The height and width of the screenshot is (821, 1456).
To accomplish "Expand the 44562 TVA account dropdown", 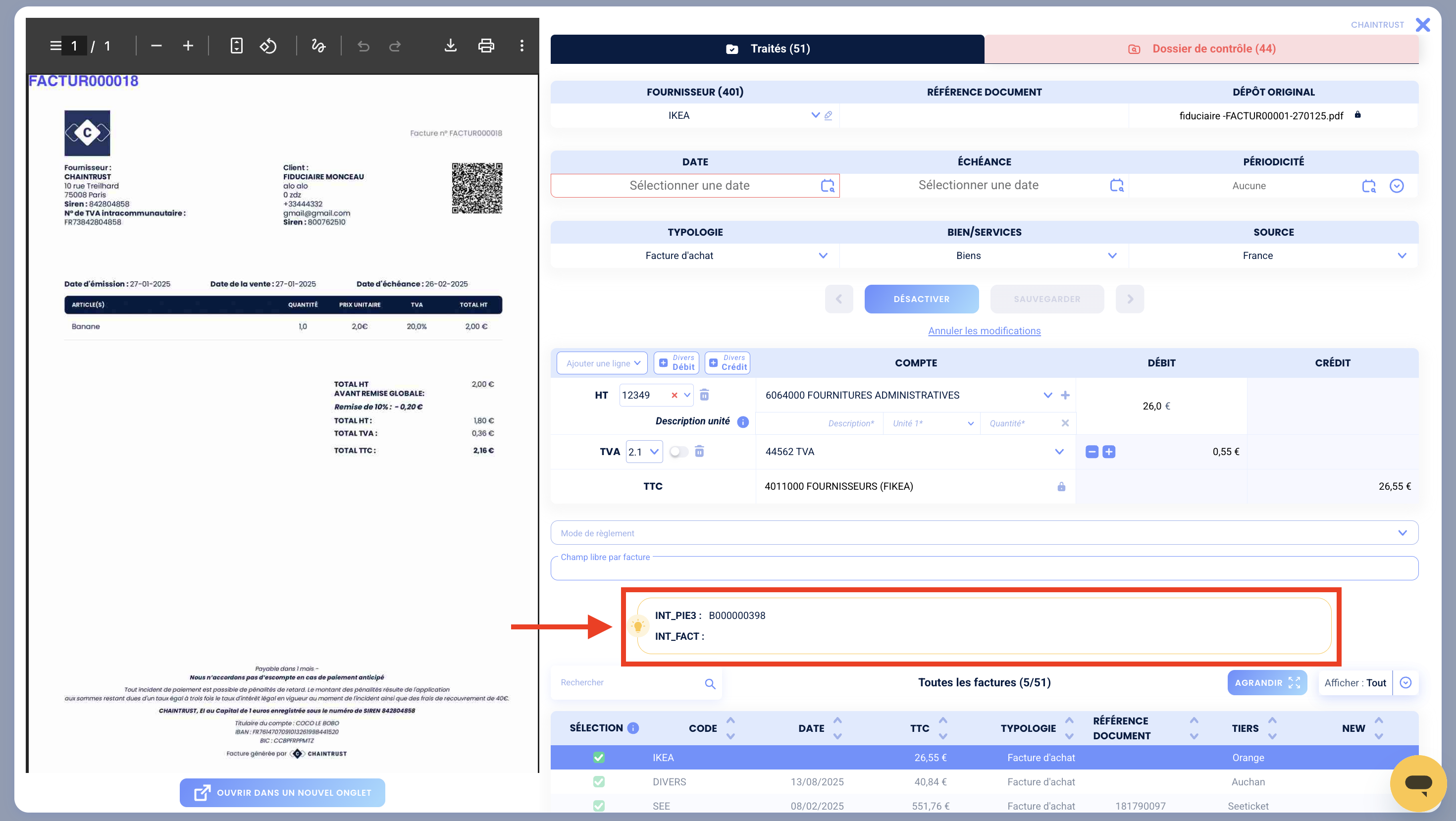I will coord(1059,452).
